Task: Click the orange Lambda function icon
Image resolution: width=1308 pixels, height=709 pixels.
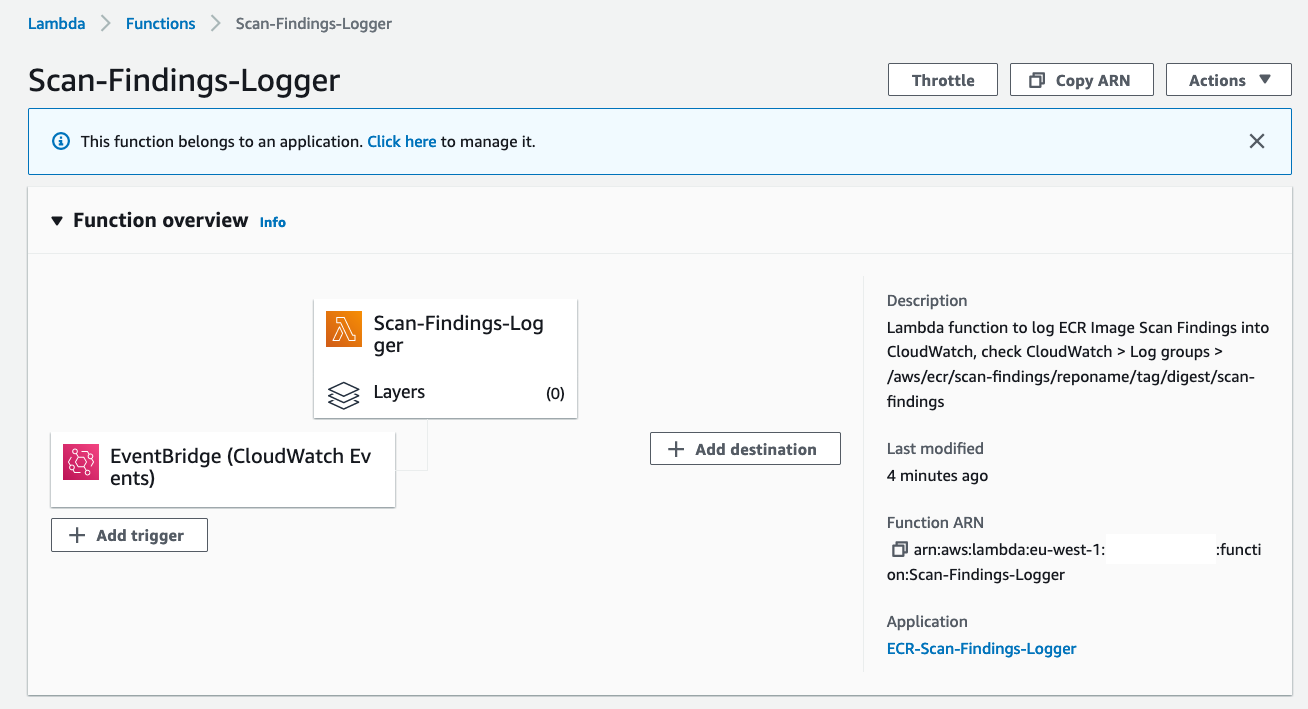Action: pyautogui.click(x=344, y=329)
